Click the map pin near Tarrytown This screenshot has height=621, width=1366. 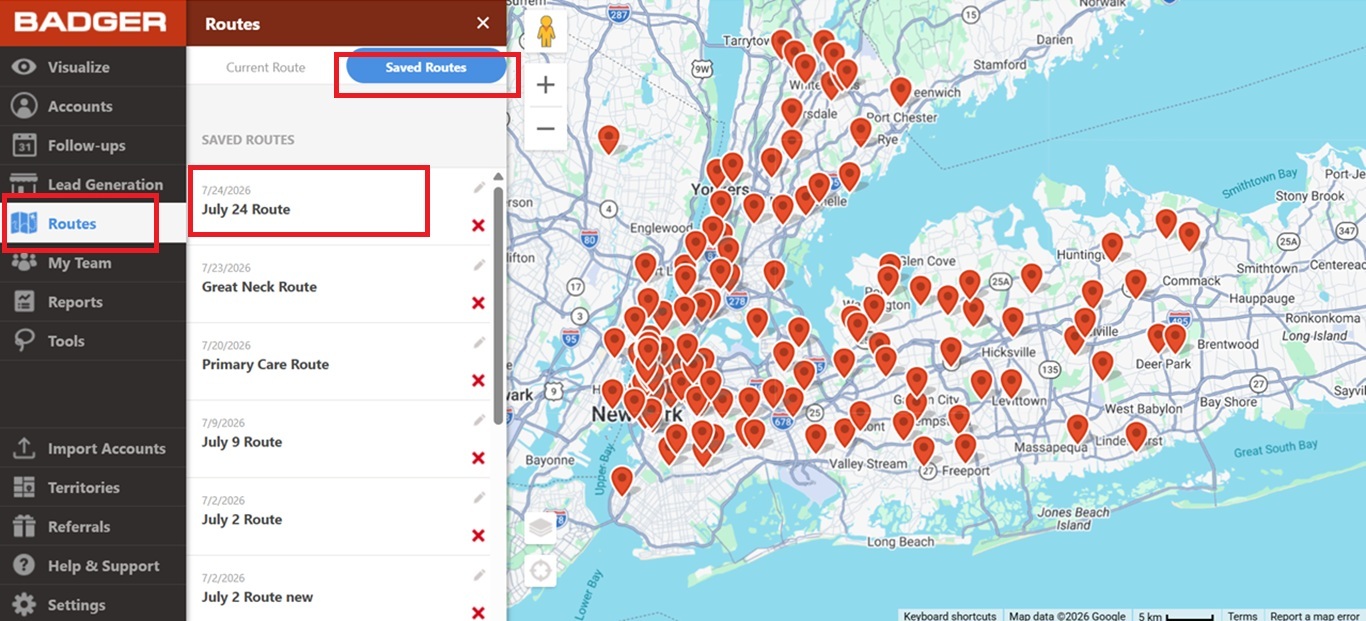pos(782,43)
